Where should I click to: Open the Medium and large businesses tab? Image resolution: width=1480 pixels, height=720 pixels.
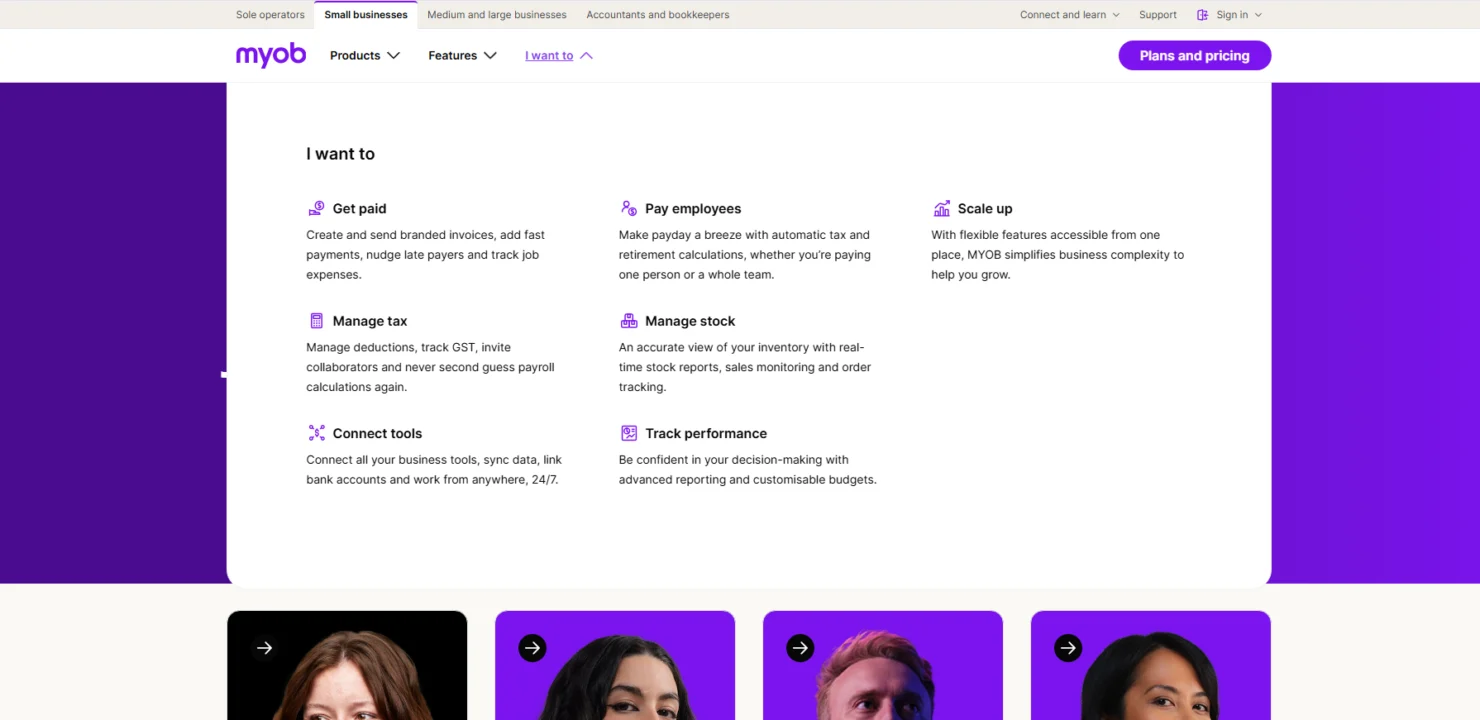tap(496, 14)
